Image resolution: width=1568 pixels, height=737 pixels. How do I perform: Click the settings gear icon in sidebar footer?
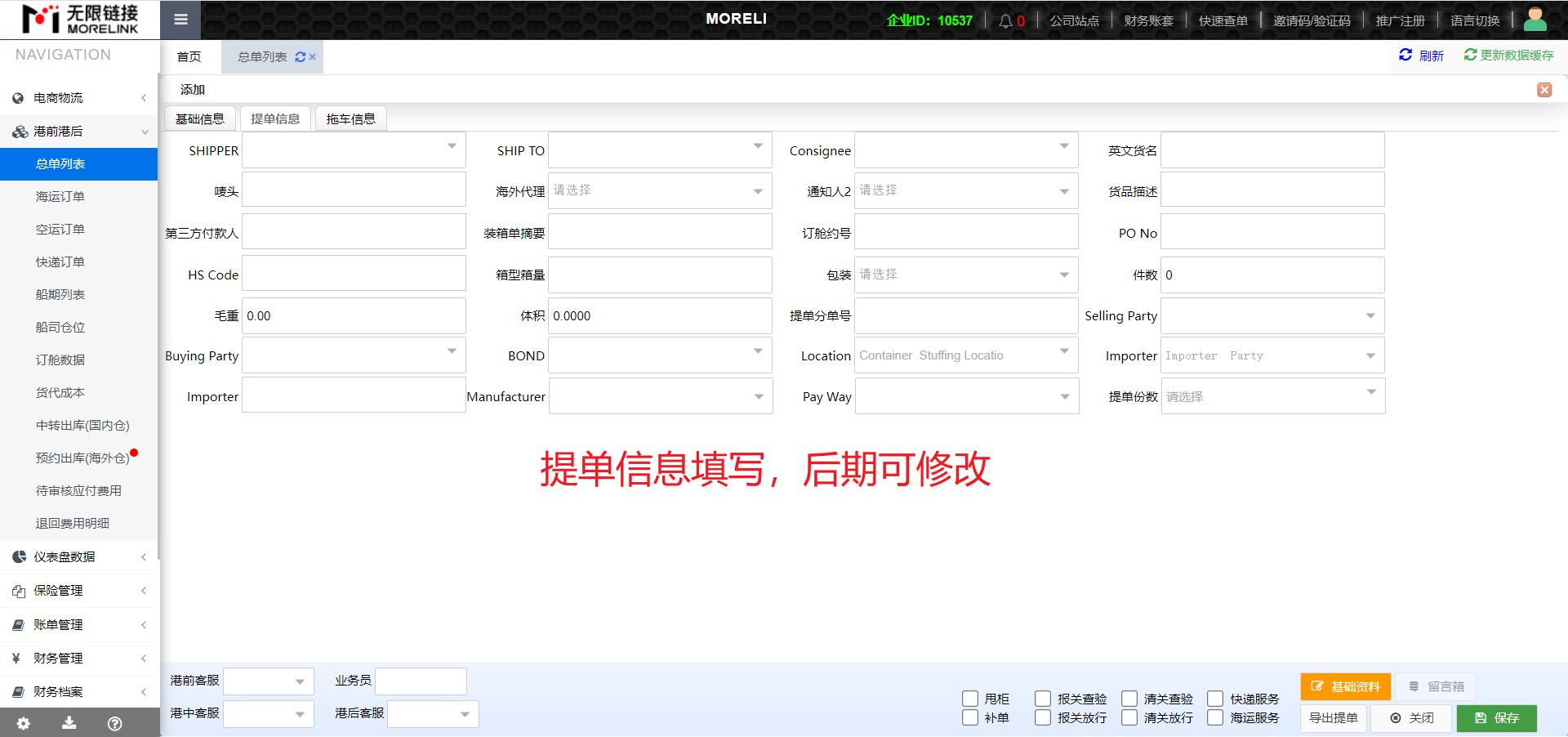pos(23,723)
